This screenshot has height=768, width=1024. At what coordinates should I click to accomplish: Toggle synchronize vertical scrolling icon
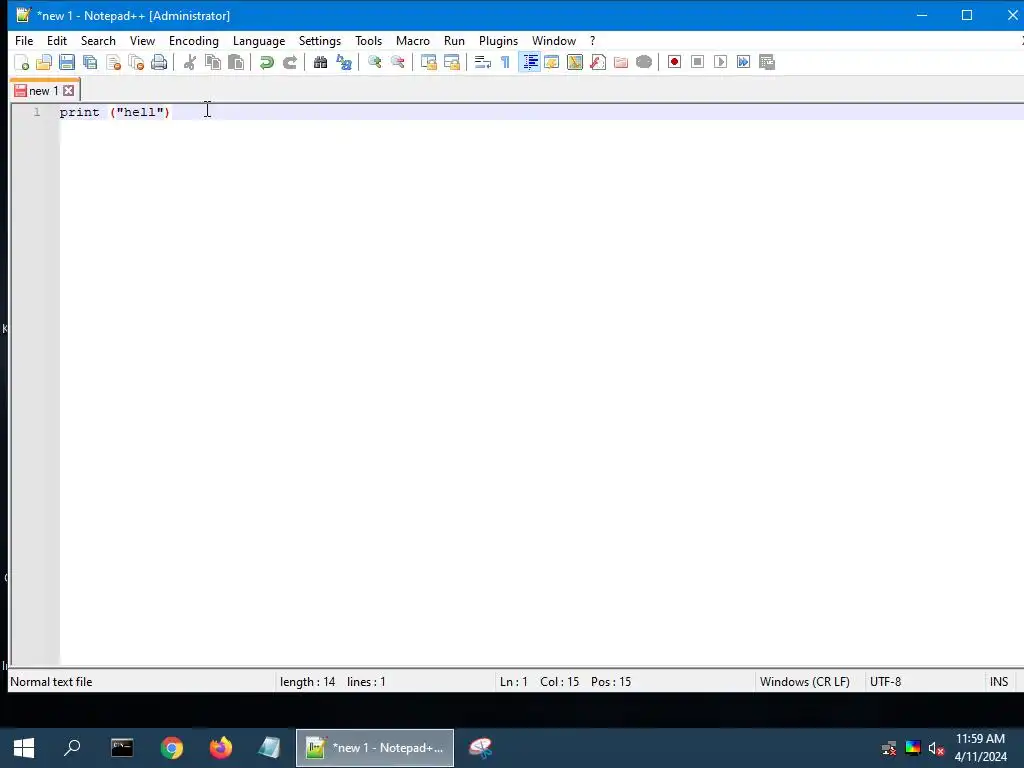coord(428,62)
